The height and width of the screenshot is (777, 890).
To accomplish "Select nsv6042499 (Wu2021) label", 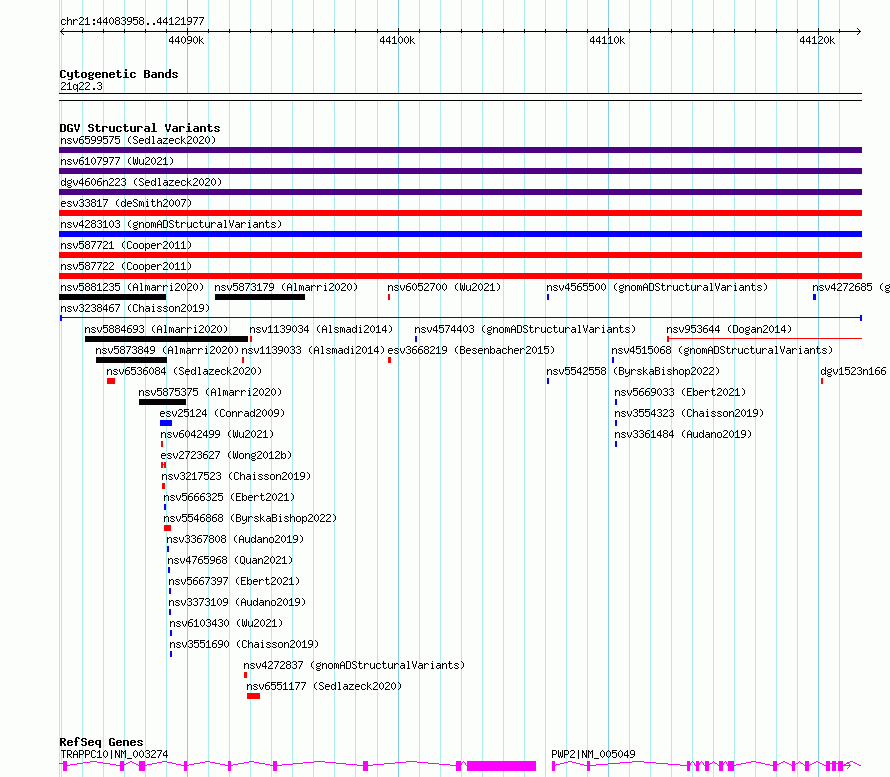I will (217, 434).
